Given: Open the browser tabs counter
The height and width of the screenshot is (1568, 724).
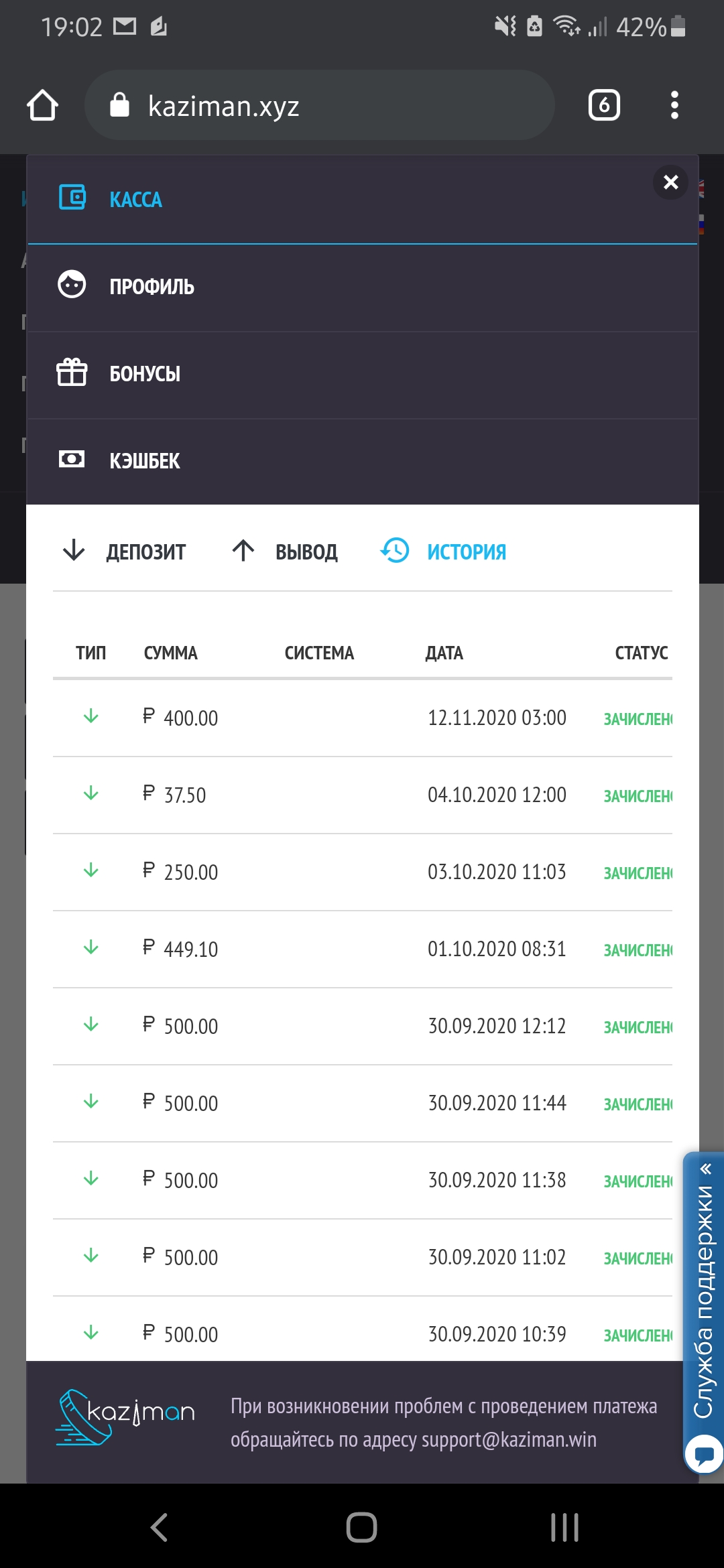Looking at the screenshot, I should [603, 105].
